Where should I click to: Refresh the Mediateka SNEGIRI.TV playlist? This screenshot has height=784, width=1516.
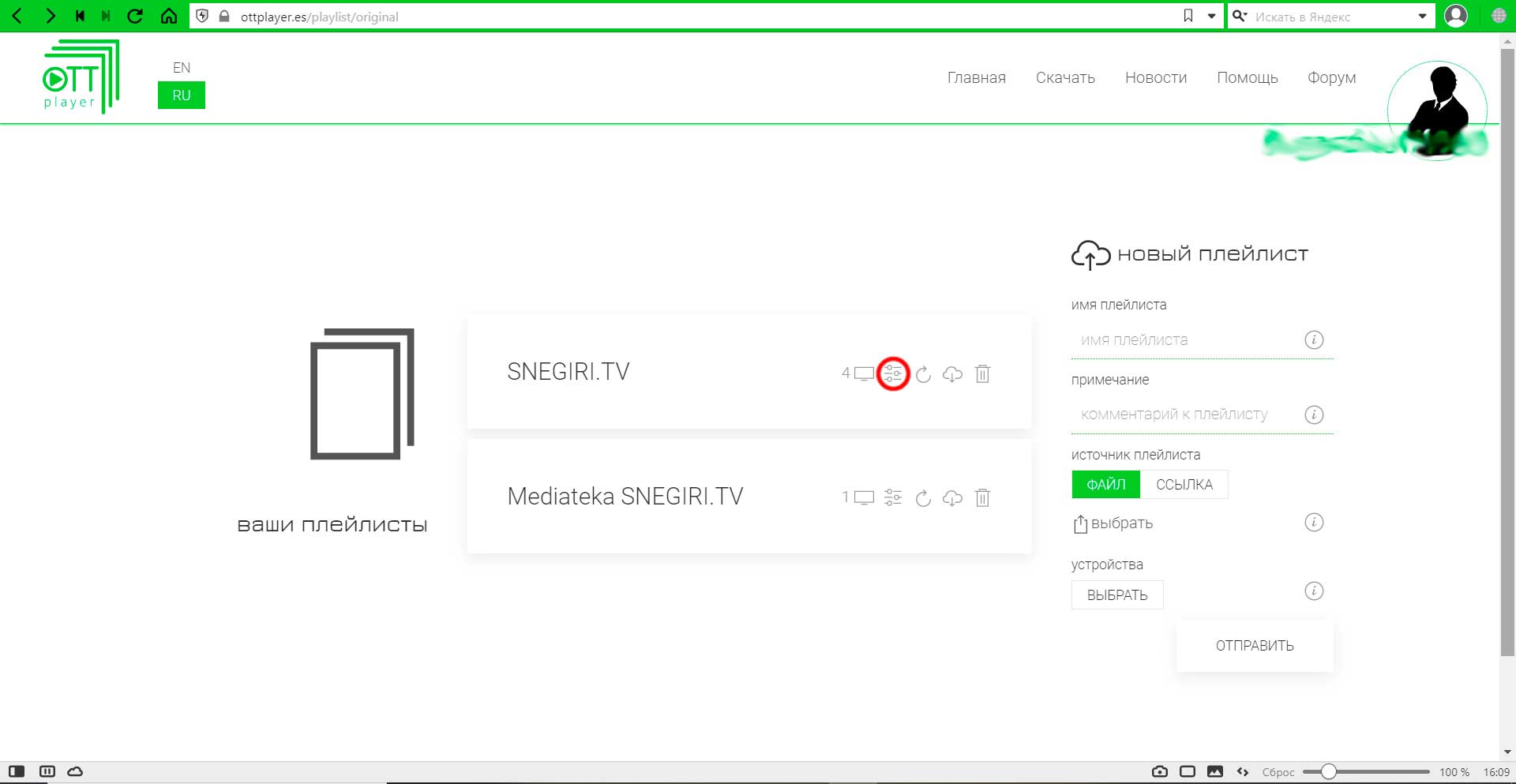[x=923, y=498]
